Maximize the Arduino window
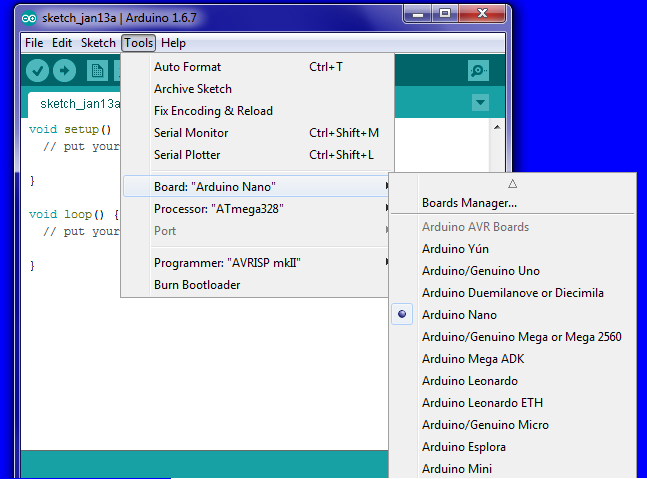Image resolution: width=647 pixels, height=479 pixels. [x=445, y=14]
